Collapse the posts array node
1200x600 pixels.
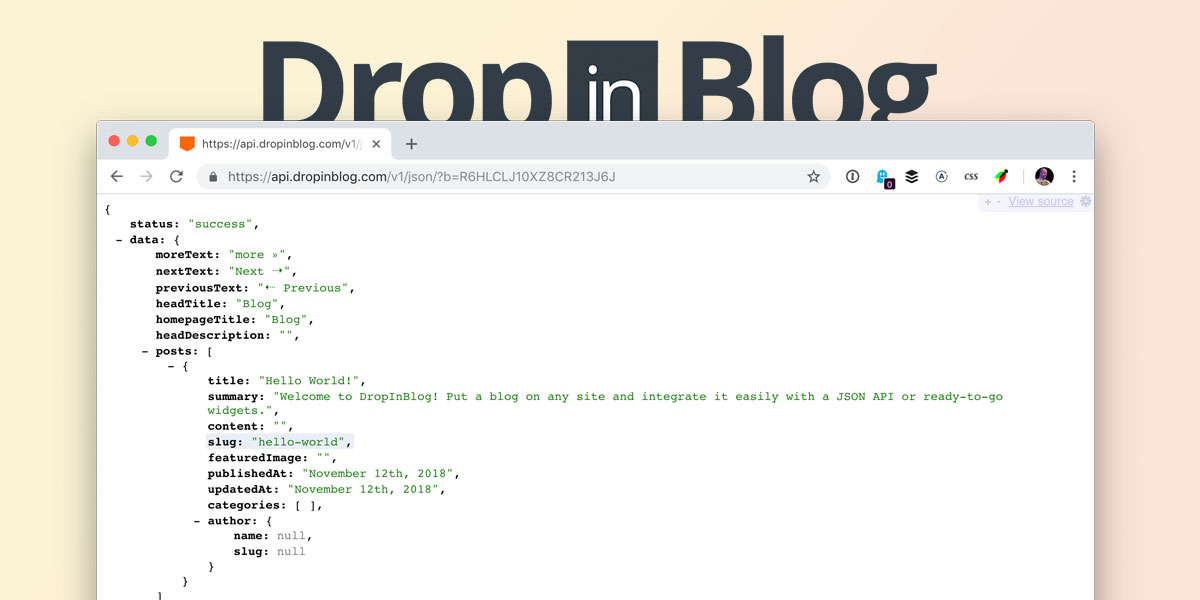146,352
